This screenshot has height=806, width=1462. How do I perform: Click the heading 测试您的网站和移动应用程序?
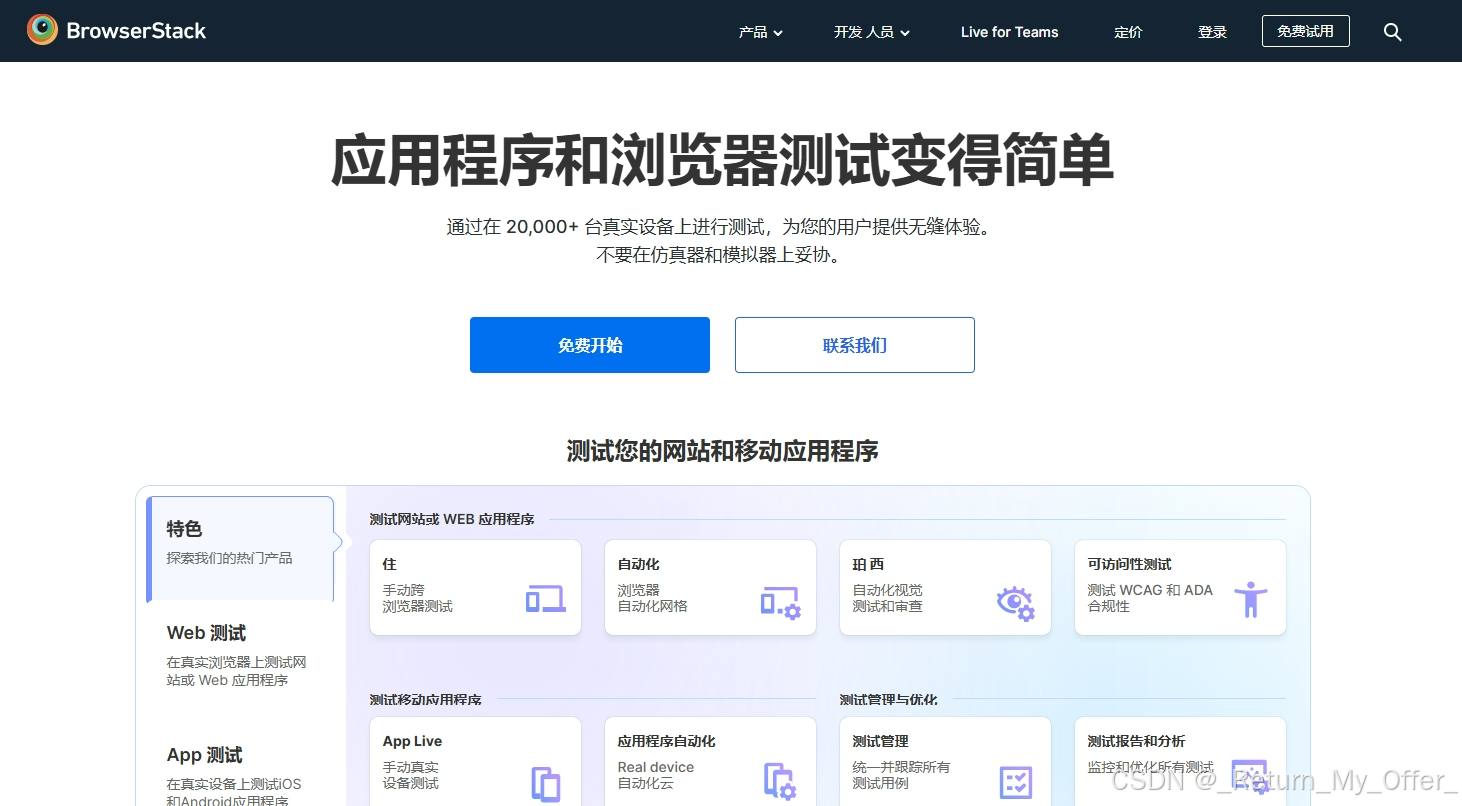[723, 451]
